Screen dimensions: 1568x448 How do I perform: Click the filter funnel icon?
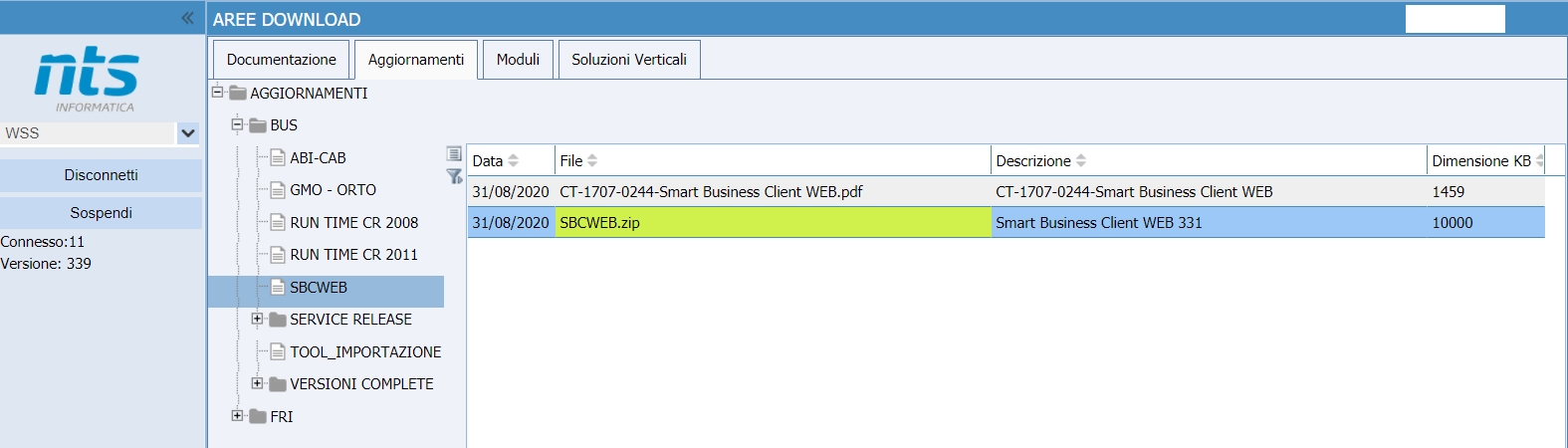pyautogui.click(x=454, y=176)
